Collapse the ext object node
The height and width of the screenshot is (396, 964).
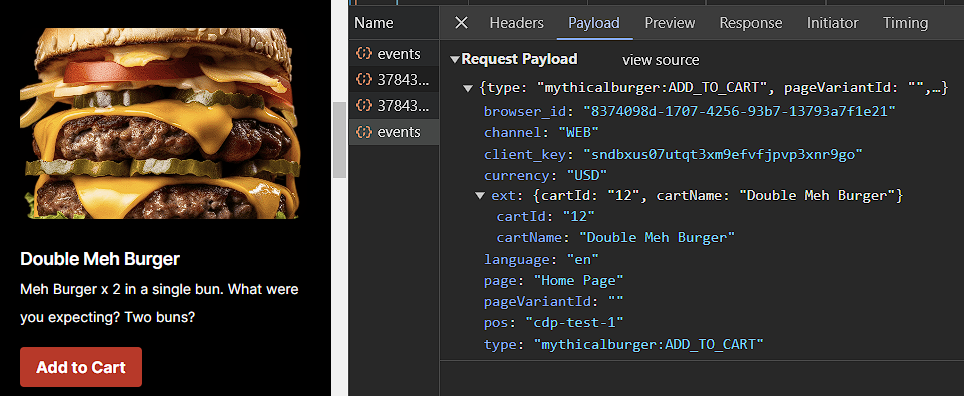480,196
